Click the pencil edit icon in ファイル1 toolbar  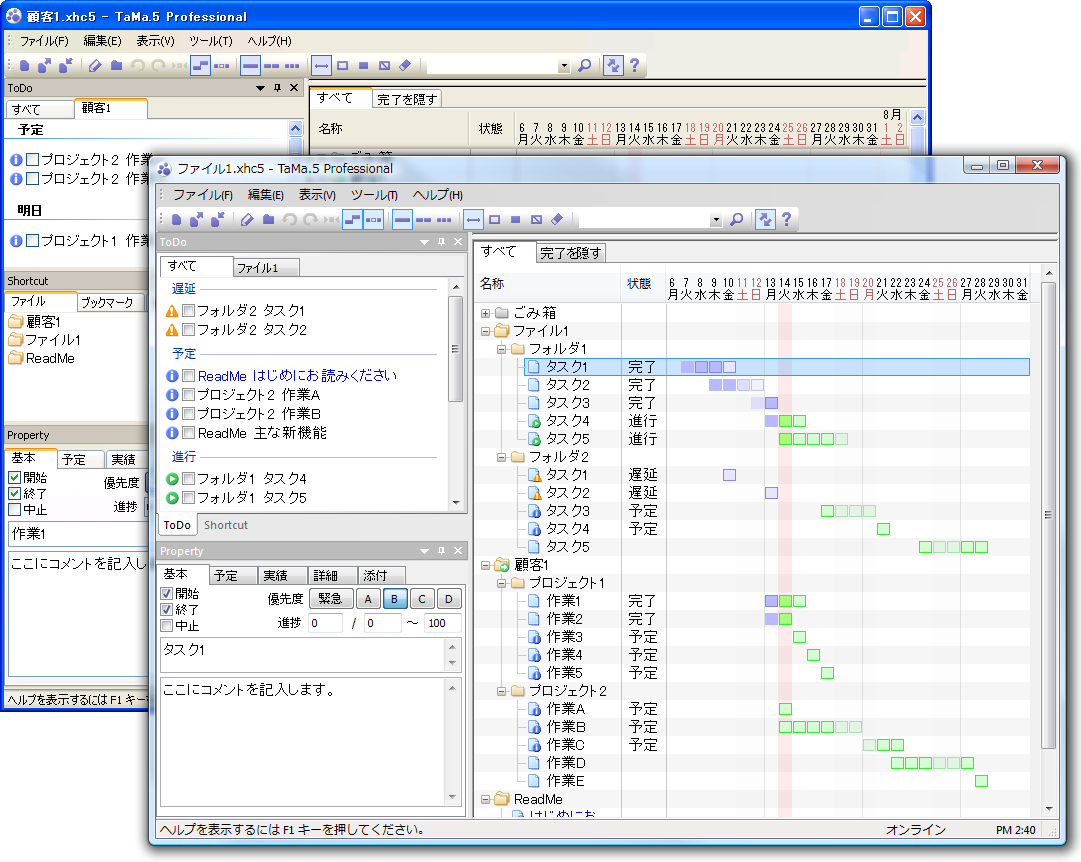click(x=247, y=220)
